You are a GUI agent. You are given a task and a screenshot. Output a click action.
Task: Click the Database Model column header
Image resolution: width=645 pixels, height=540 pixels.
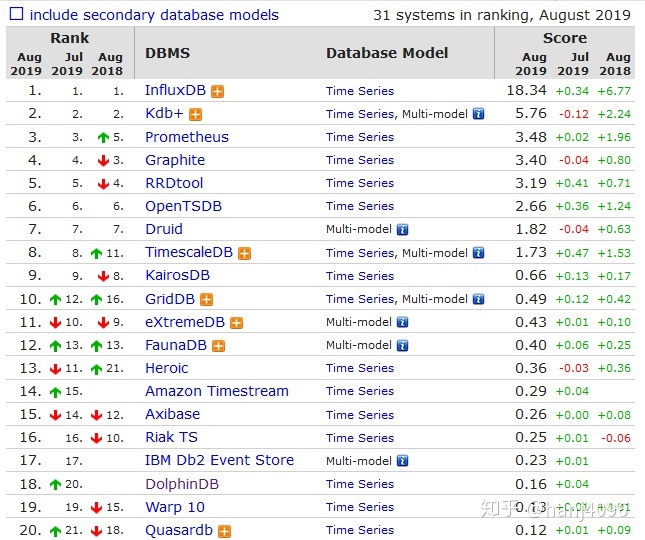coord(387,53)
